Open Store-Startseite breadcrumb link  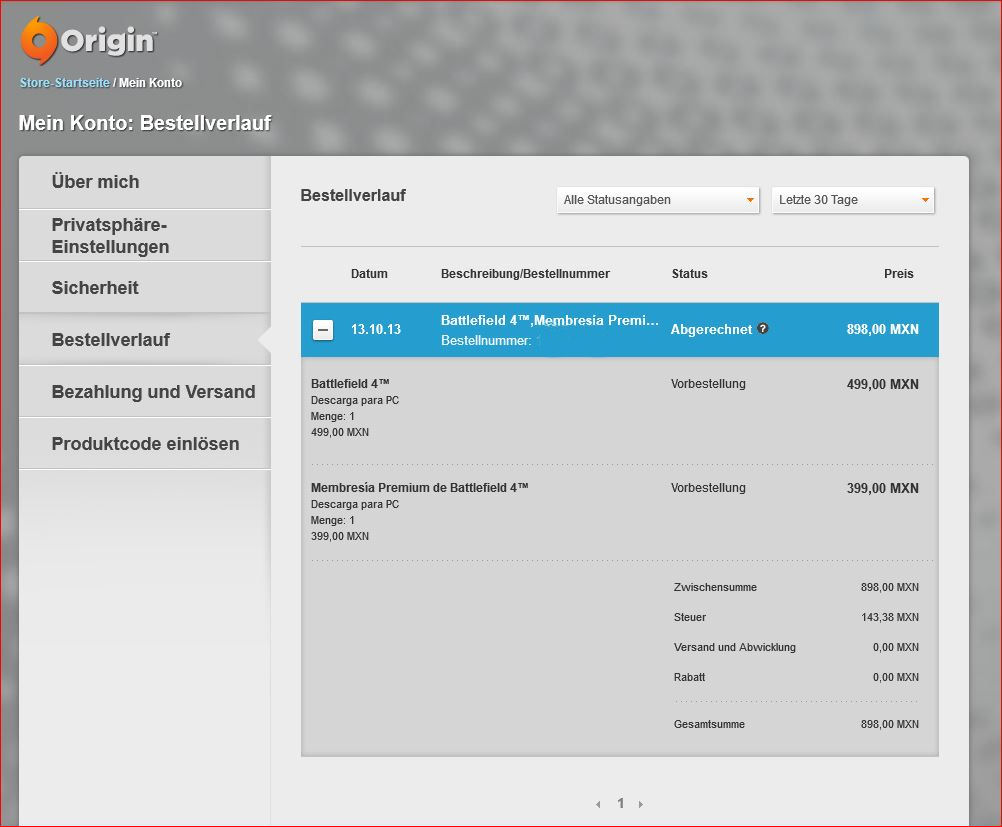pos(65,82)
